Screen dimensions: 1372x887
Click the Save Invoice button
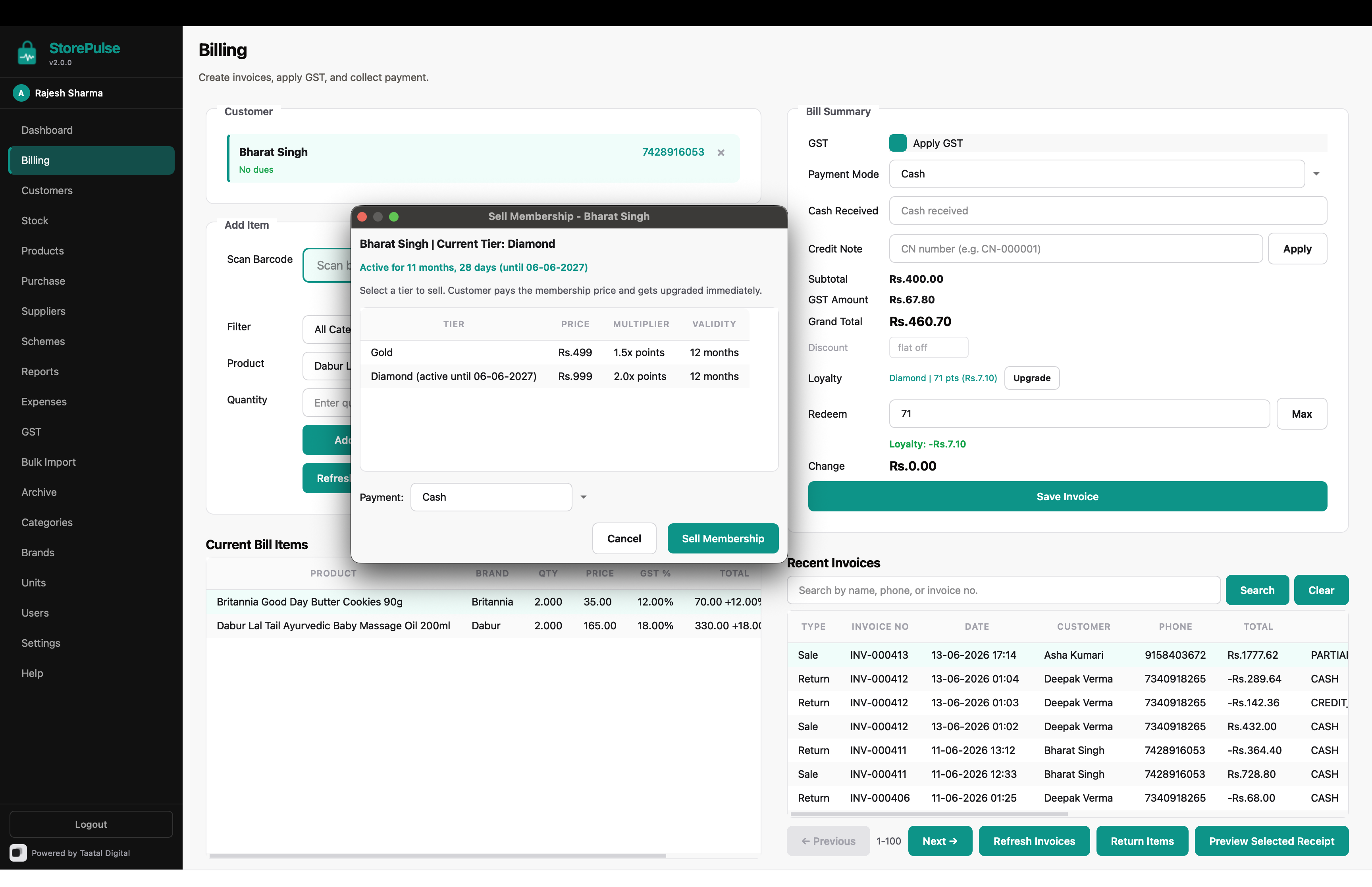[1068, 496]
